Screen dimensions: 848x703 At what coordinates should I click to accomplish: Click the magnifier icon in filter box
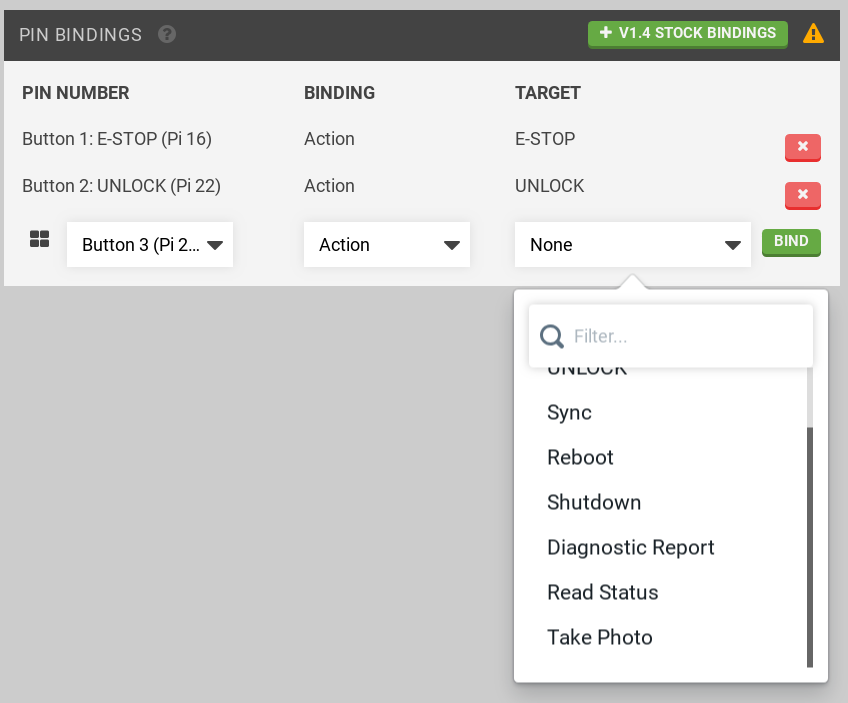point(552,336)
